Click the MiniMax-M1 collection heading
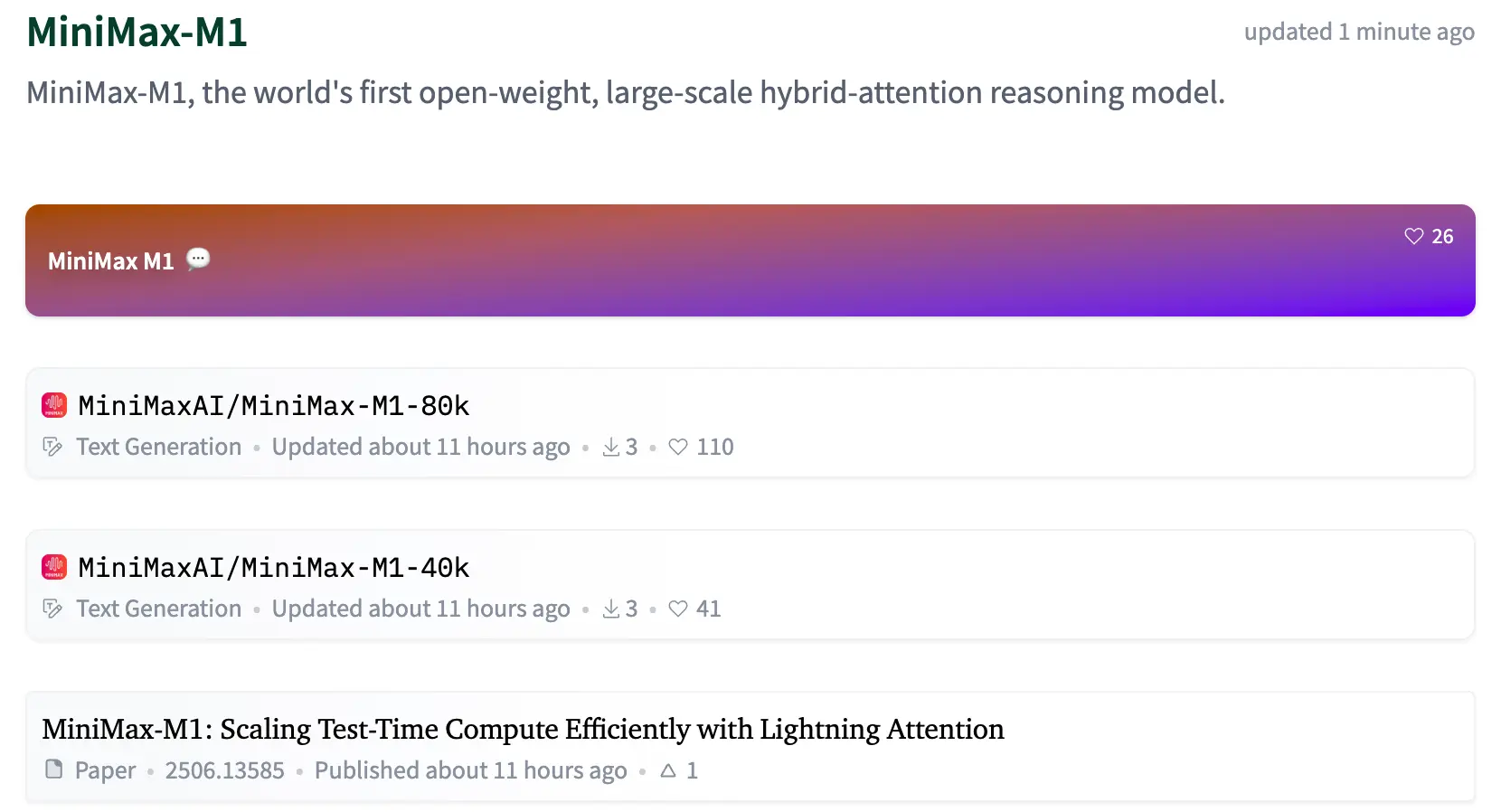 pyautogui.click(x=137, y=33)
